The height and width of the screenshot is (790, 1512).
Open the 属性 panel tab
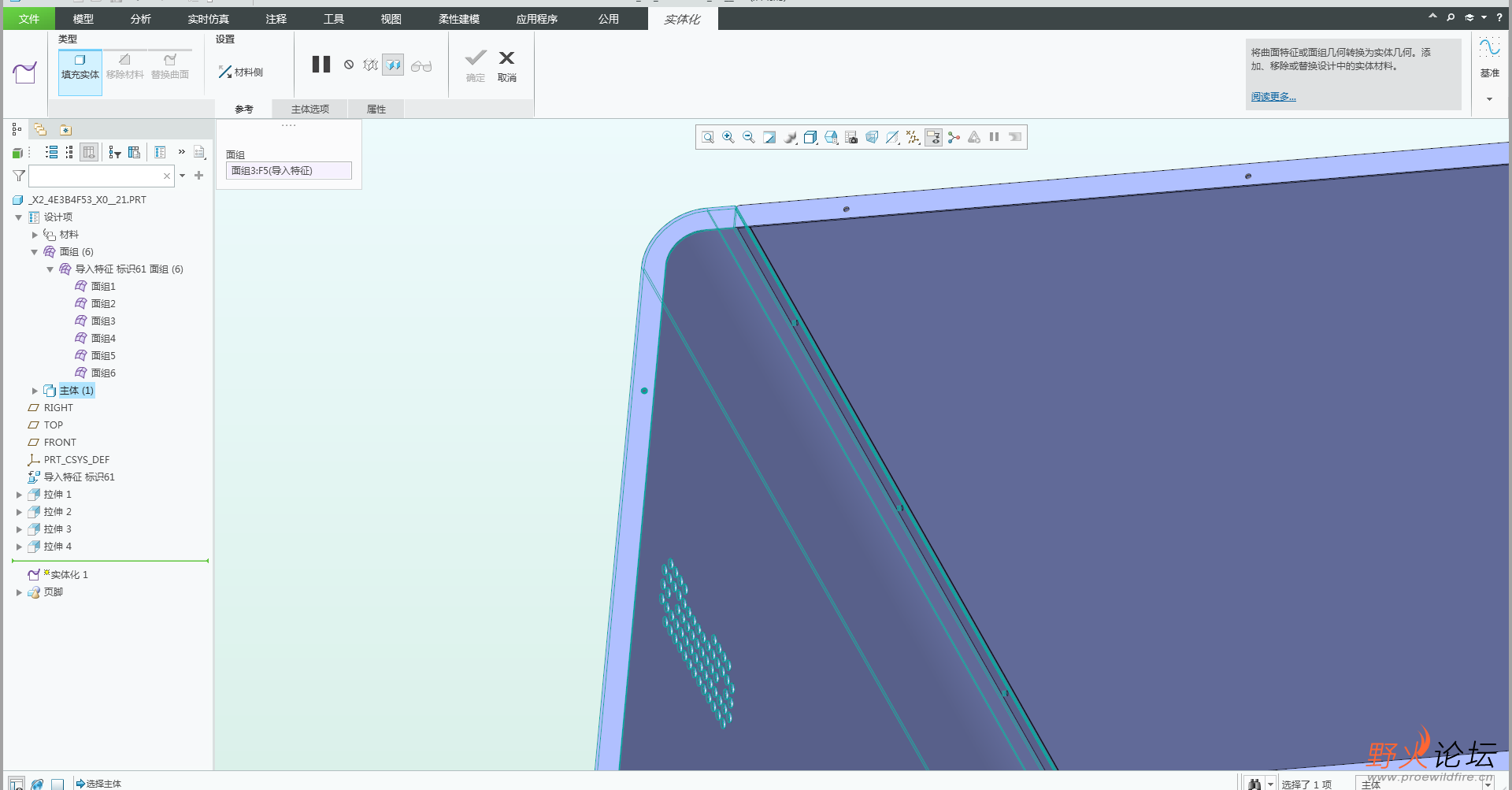pos(376,109)
